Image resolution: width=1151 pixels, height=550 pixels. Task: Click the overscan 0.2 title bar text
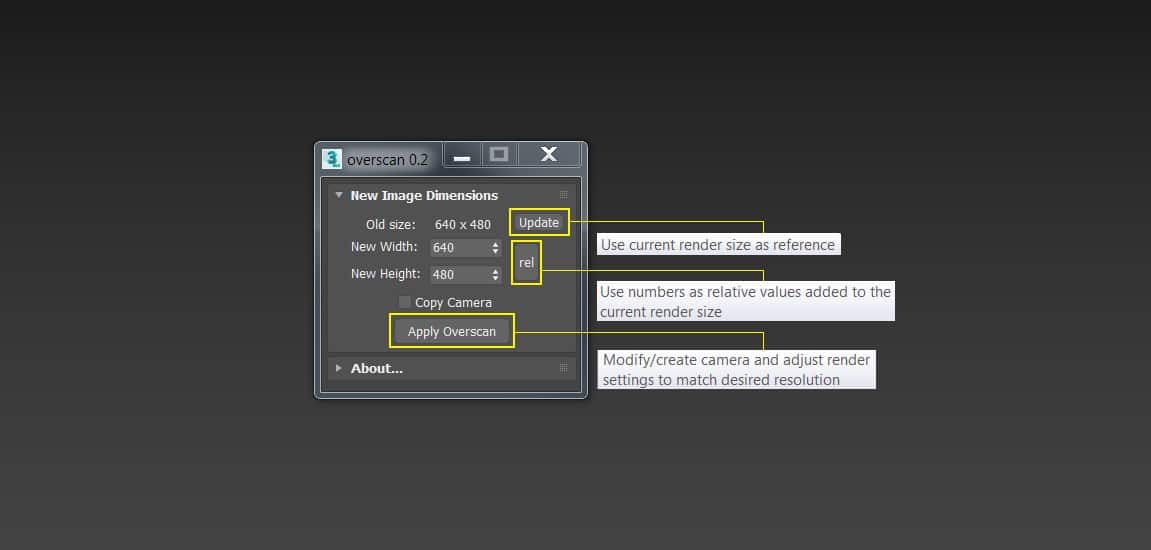pyautogui.click(x=387, y=159)
